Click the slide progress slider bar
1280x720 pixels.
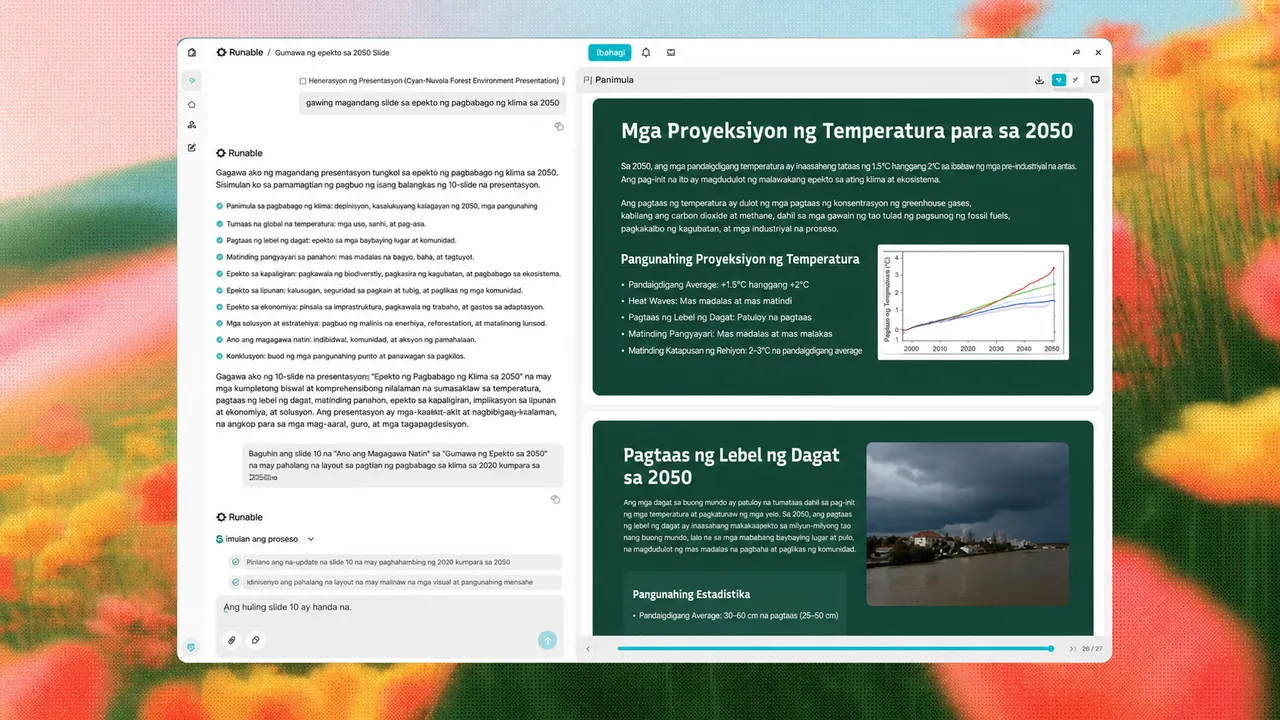(834, 649)
